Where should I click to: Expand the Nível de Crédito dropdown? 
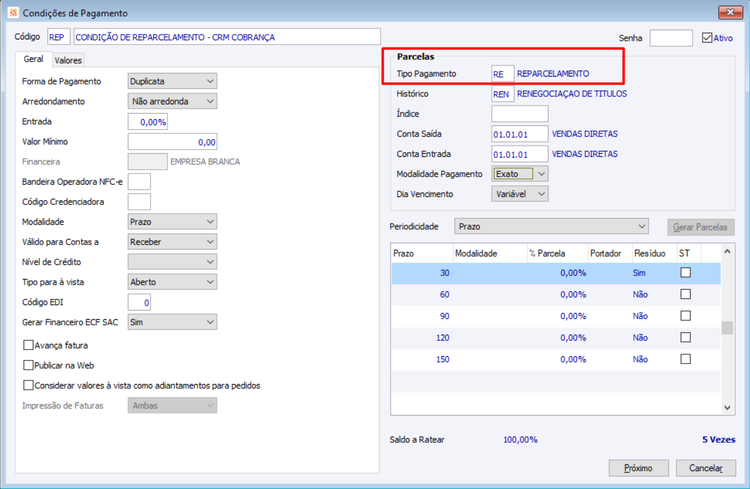click(172, 262)
